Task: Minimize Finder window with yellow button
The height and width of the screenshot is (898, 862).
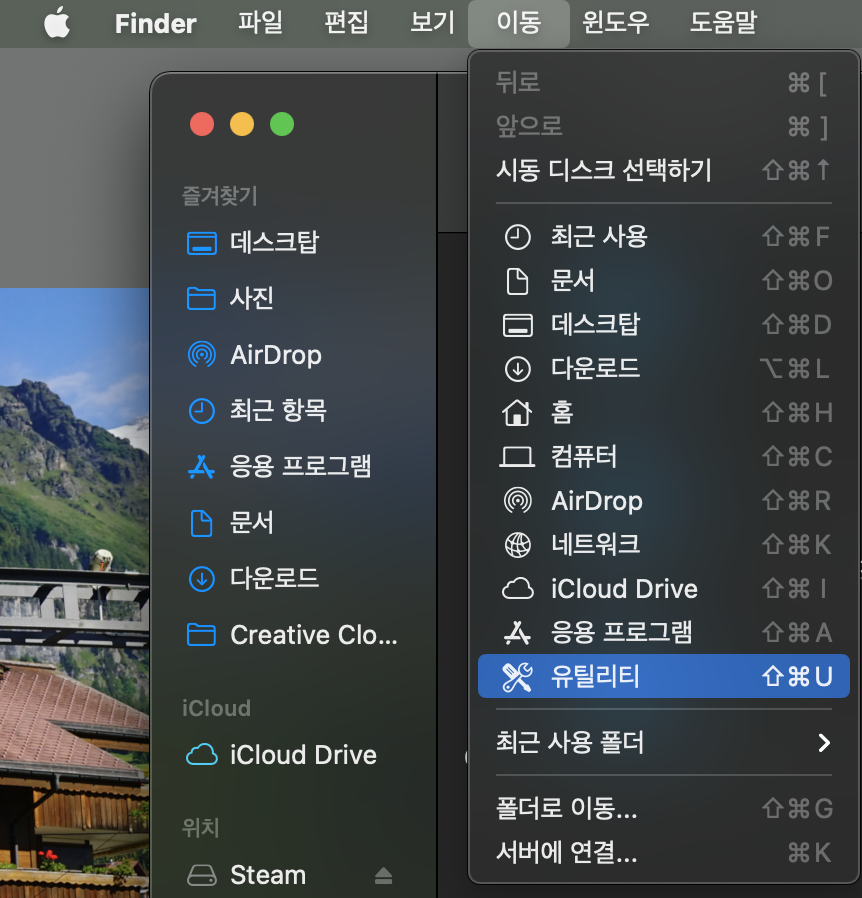Action: [x=242, y=124]
